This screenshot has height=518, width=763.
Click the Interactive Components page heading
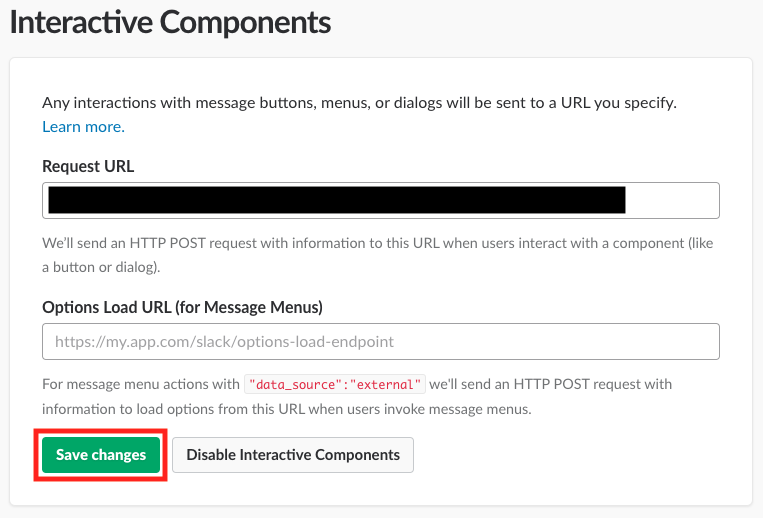point(170,20)
